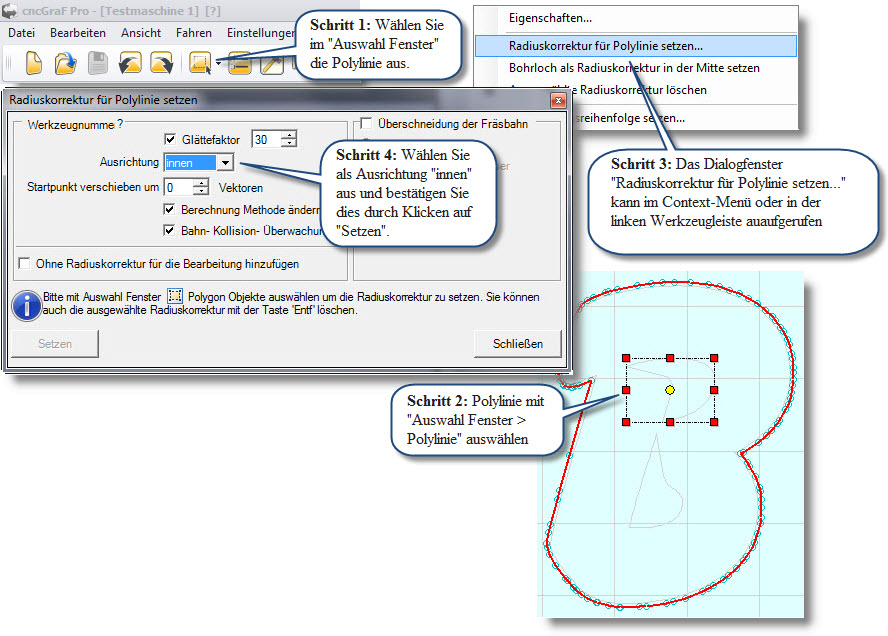Enable Überschneidung der Fräsbahn checkbox
The image size is (888, 636).
pos(366,123)
